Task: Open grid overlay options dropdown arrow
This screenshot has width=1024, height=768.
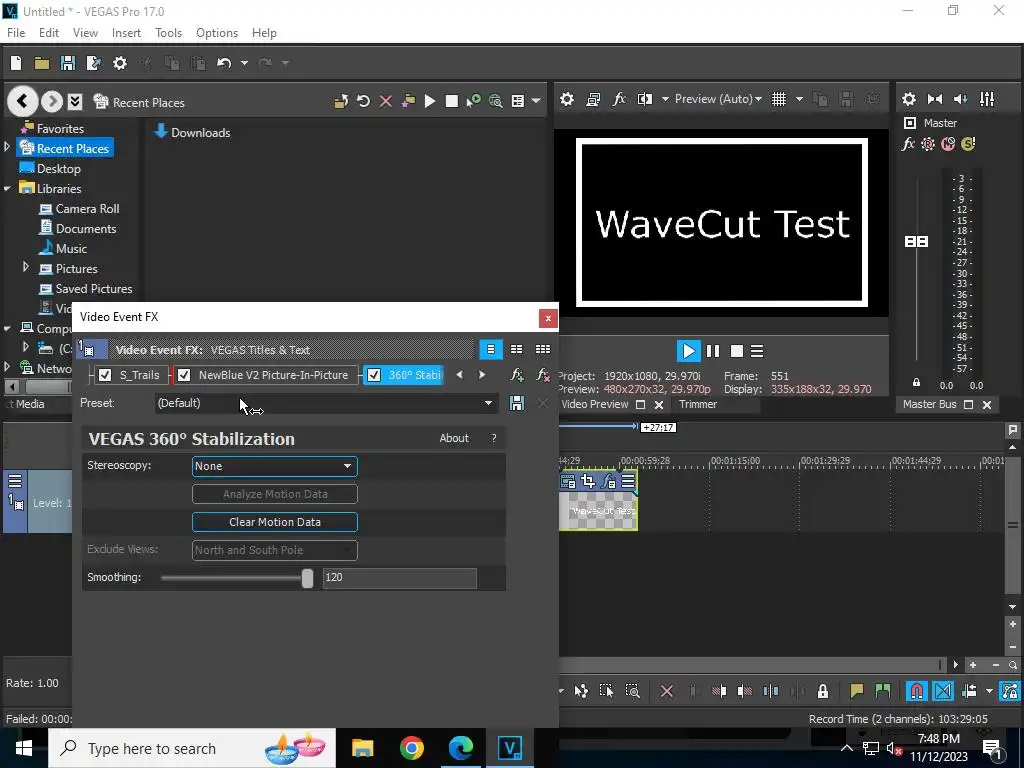Action: [799, 99]
